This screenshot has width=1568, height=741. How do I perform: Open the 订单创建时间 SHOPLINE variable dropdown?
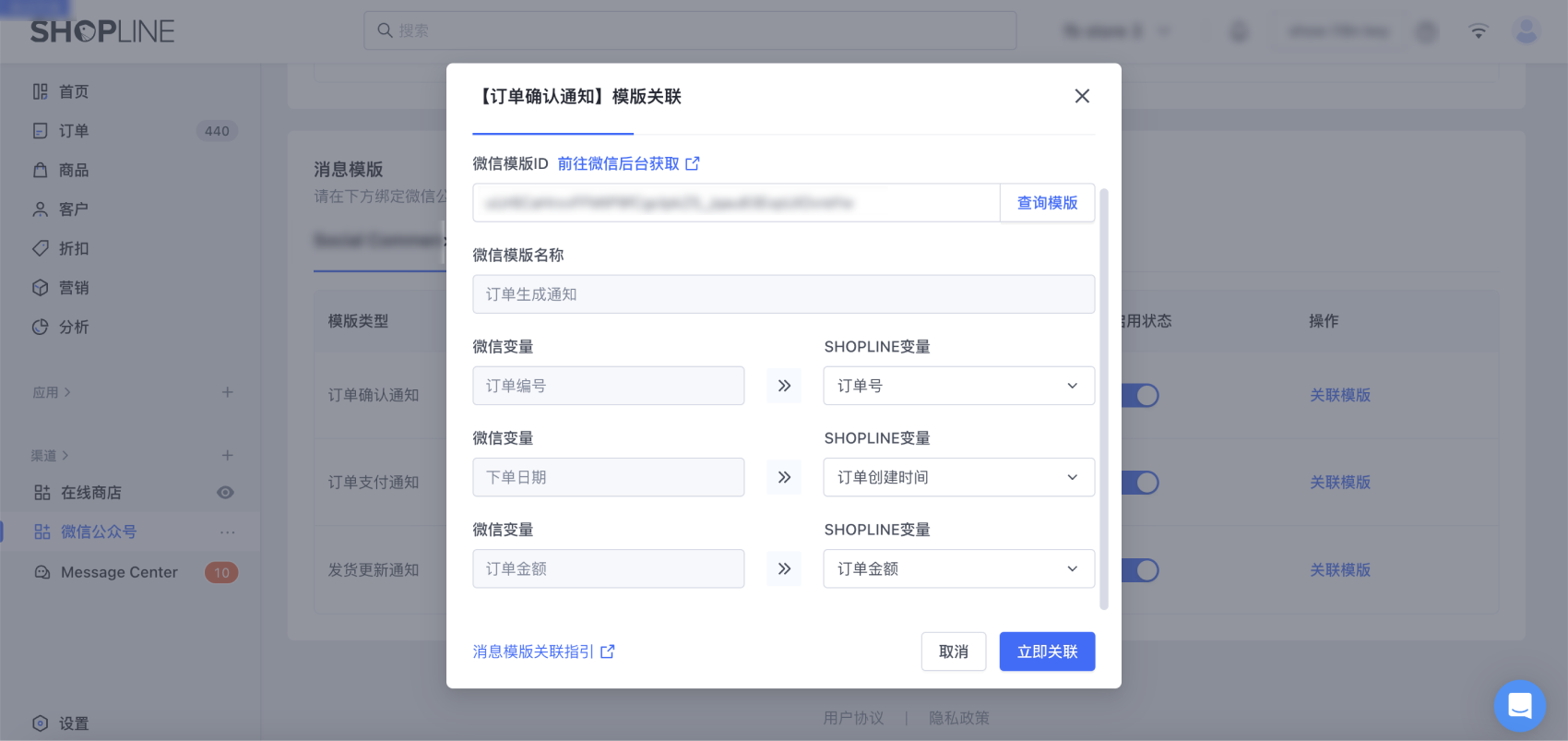point(958,477)
